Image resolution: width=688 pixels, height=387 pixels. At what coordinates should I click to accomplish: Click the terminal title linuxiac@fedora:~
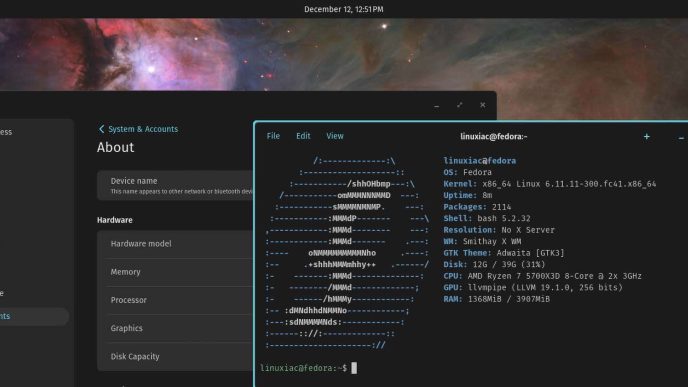click(494, 136)
